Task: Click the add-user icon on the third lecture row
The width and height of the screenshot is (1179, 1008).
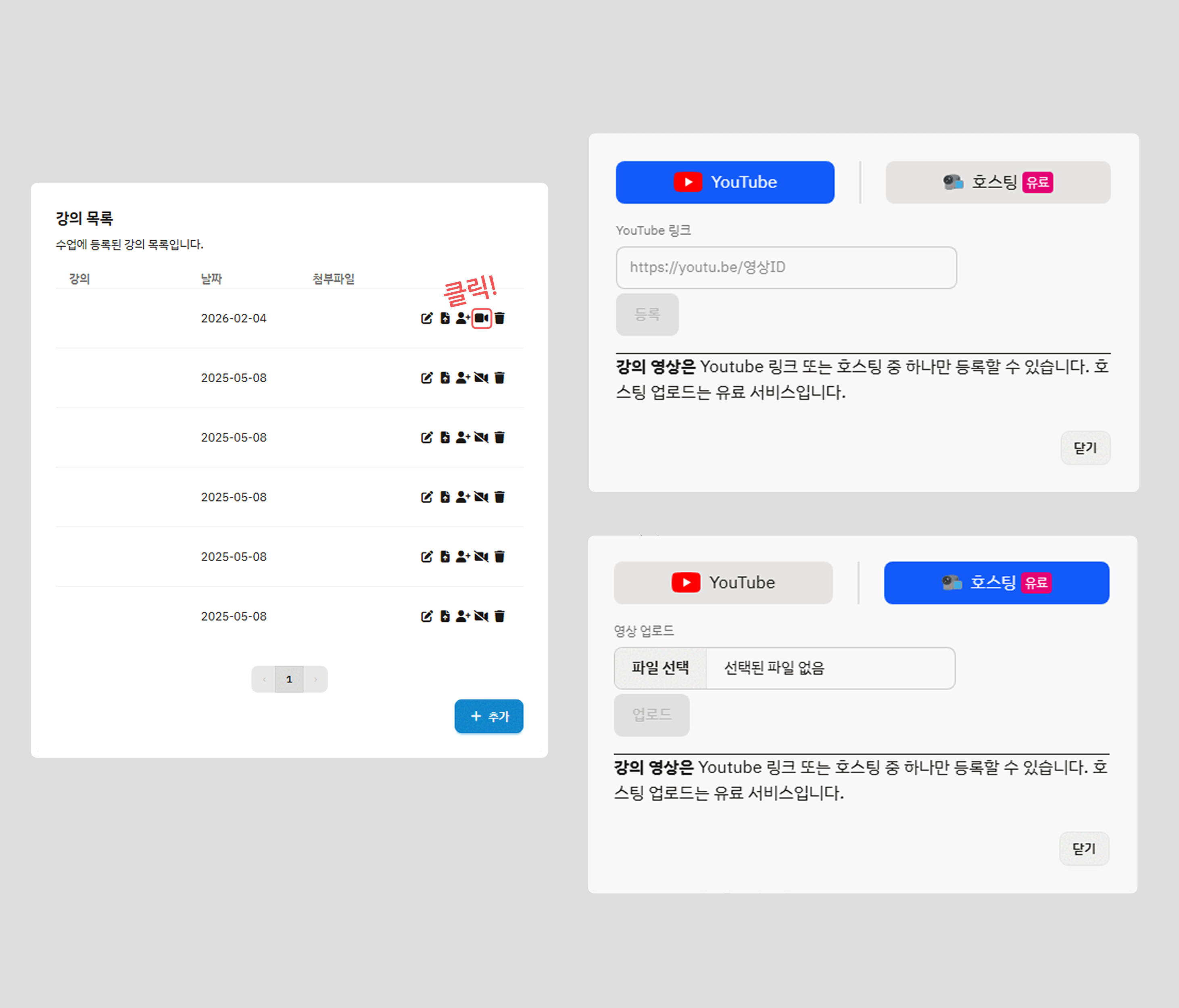Action: 463,437
